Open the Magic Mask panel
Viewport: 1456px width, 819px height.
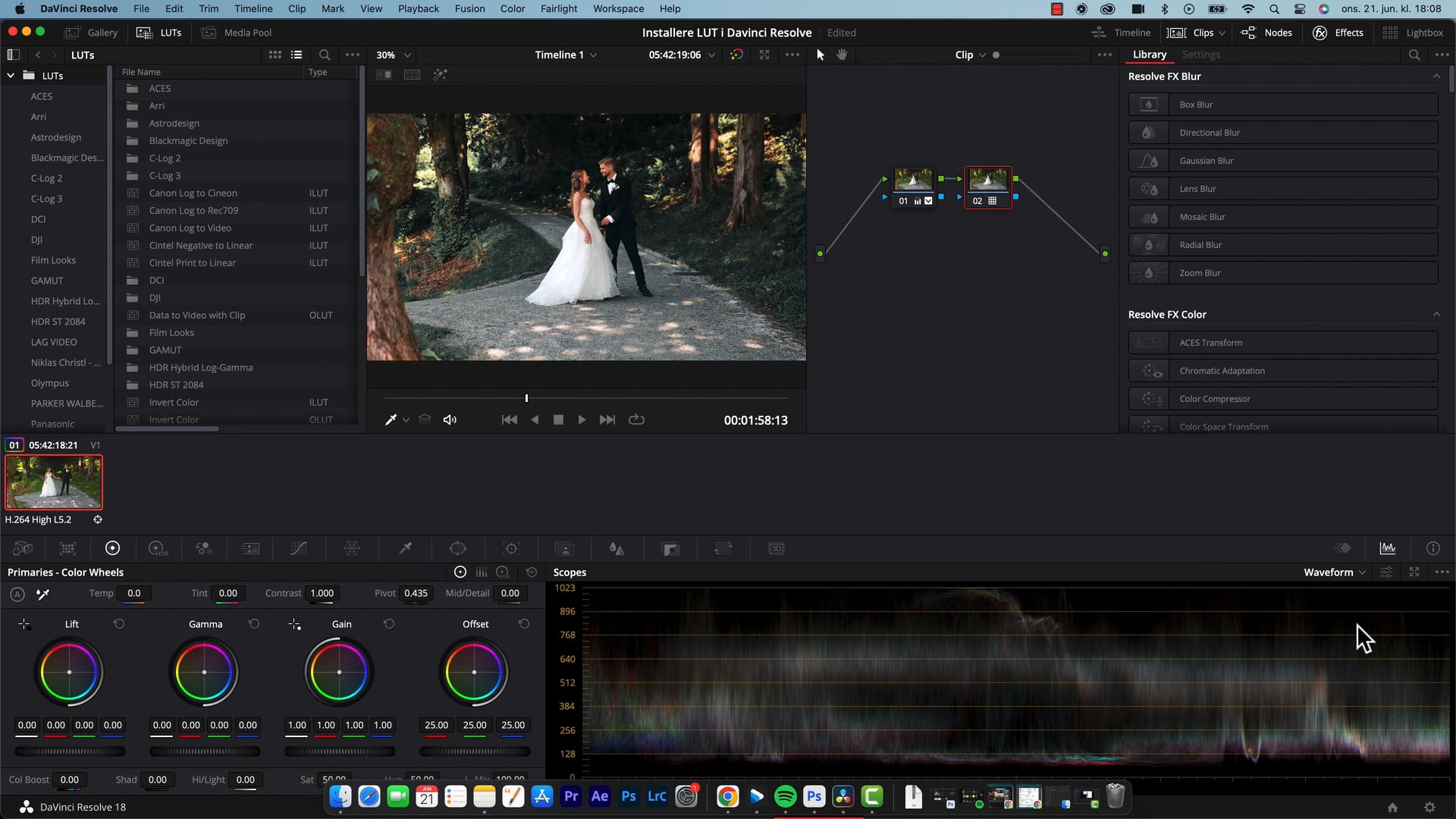(x=565, y=548)
